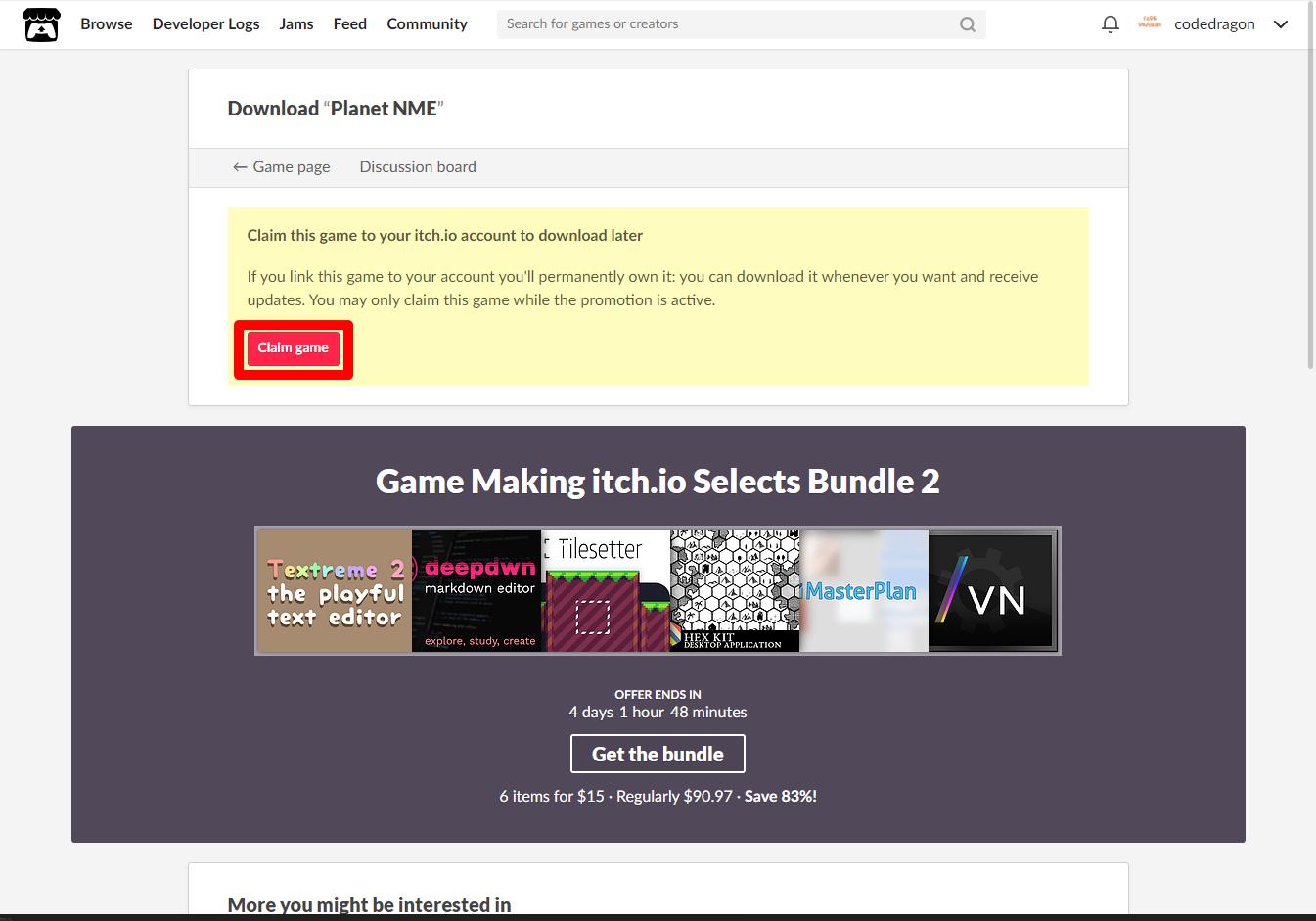
Task: Go to the Jams page
Action: pos(296,24)
